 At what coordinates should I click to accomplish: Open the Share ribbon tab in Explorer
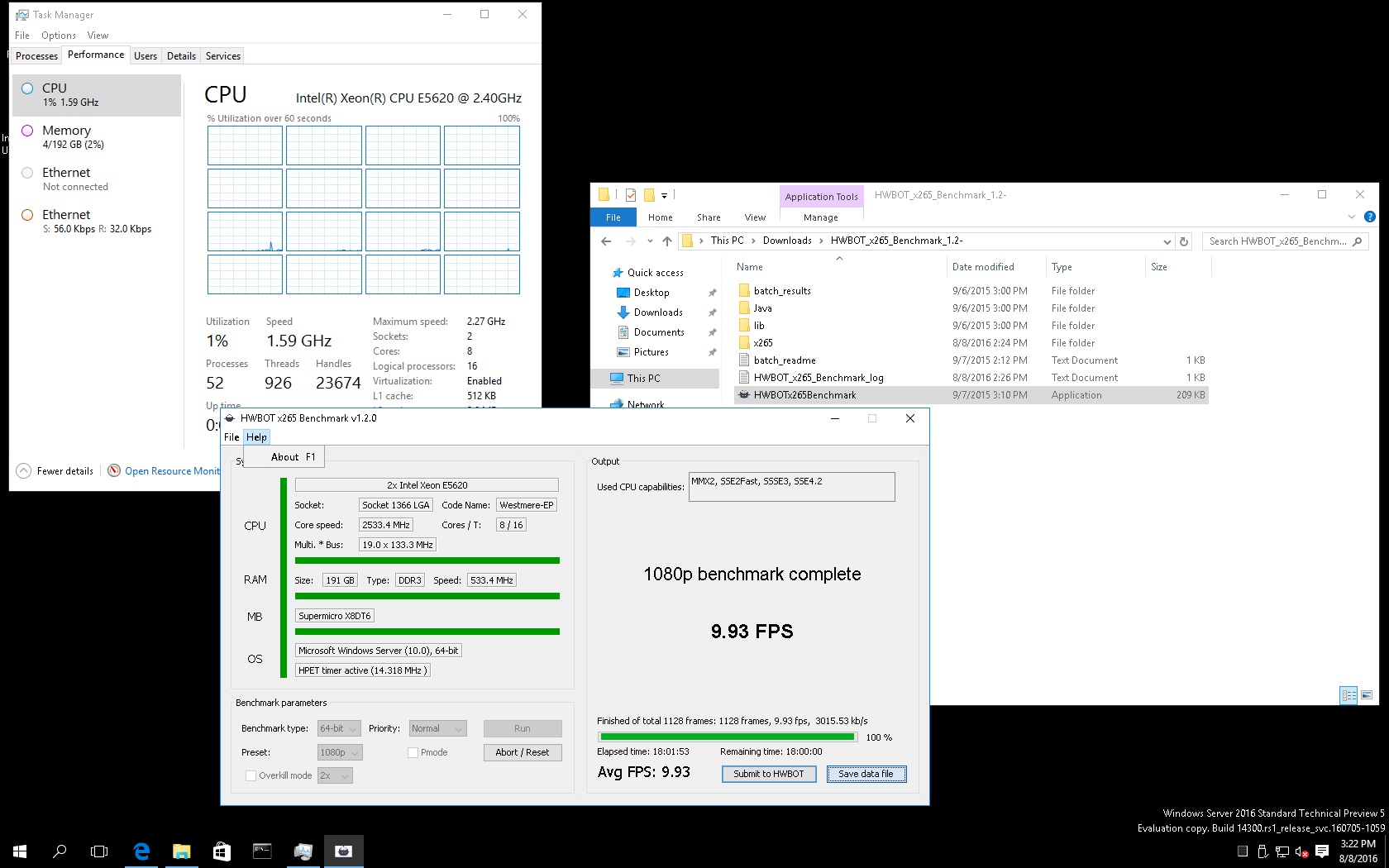[x=709, y=217]
